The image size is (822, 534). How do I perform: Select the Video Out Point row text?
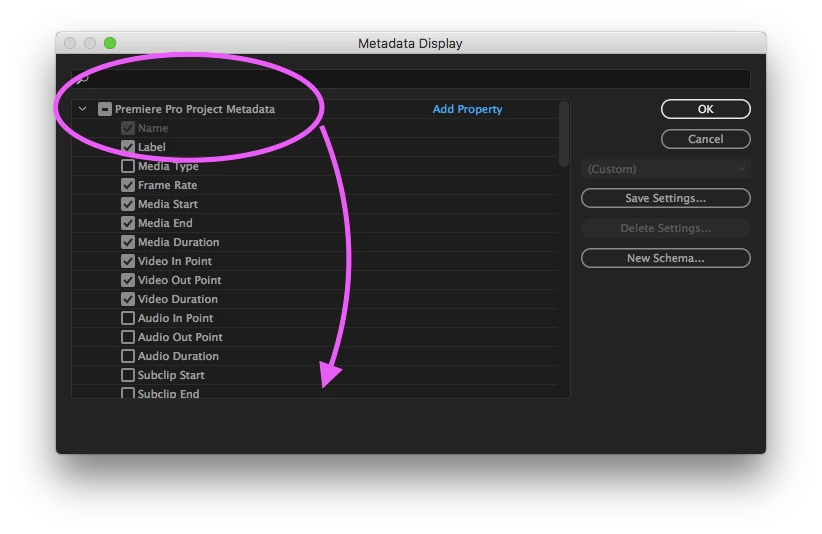click(x=179, y=280)
